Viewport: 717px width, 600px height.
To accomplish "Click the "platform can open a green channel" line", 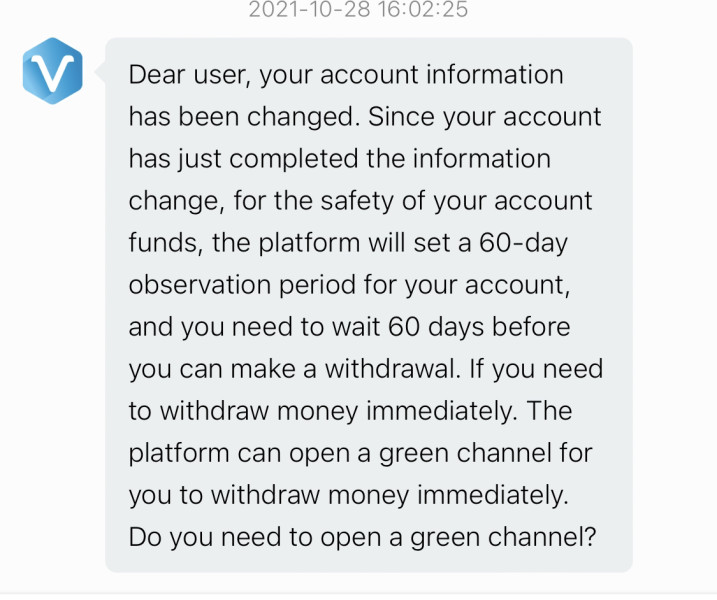I will (x=340, y=453).
